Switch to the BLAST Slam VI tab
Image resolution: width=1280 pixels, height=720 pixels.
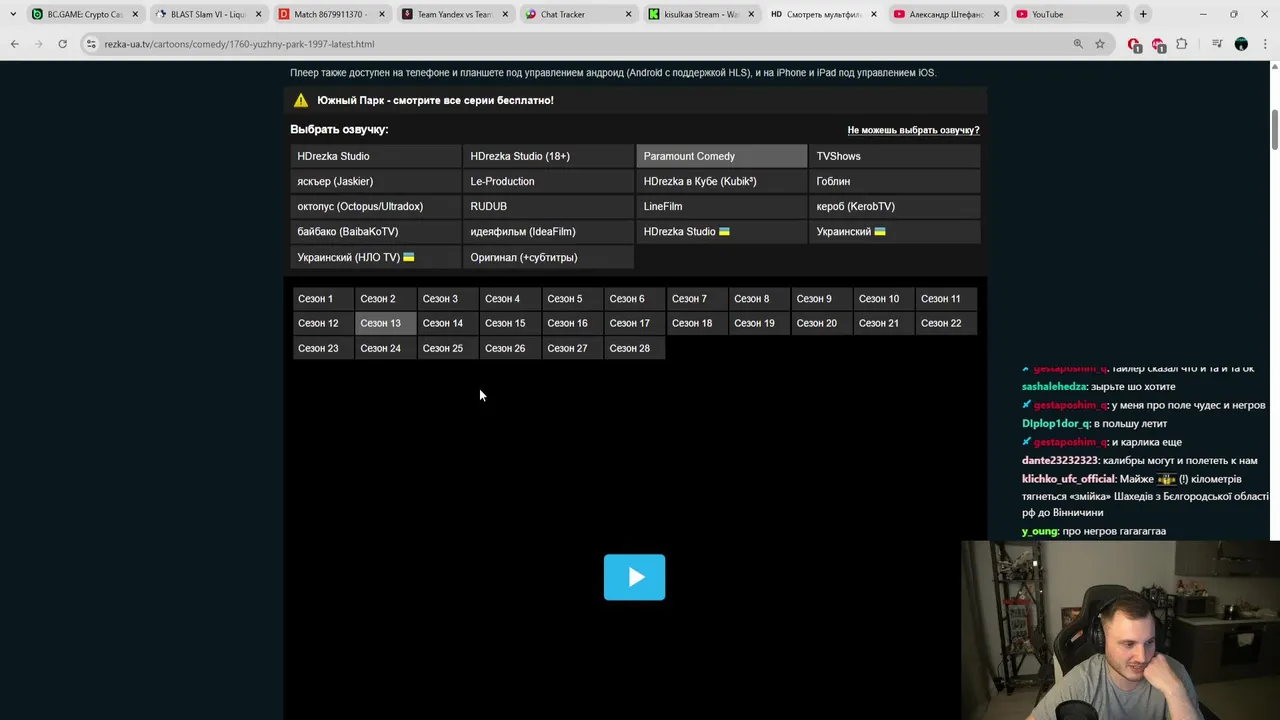click(208, 14)
